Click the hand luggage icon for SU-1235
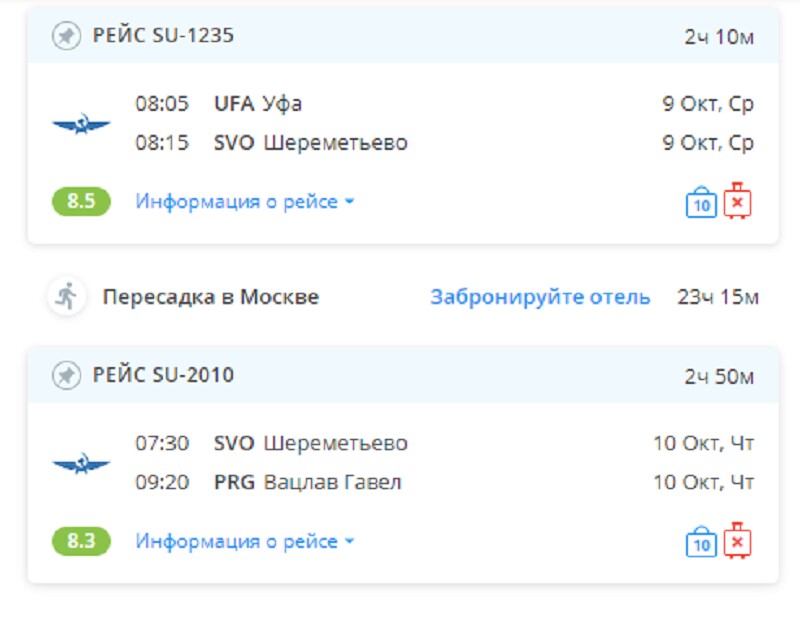This screenshot has height=637, width=800. tap(701, 202)
